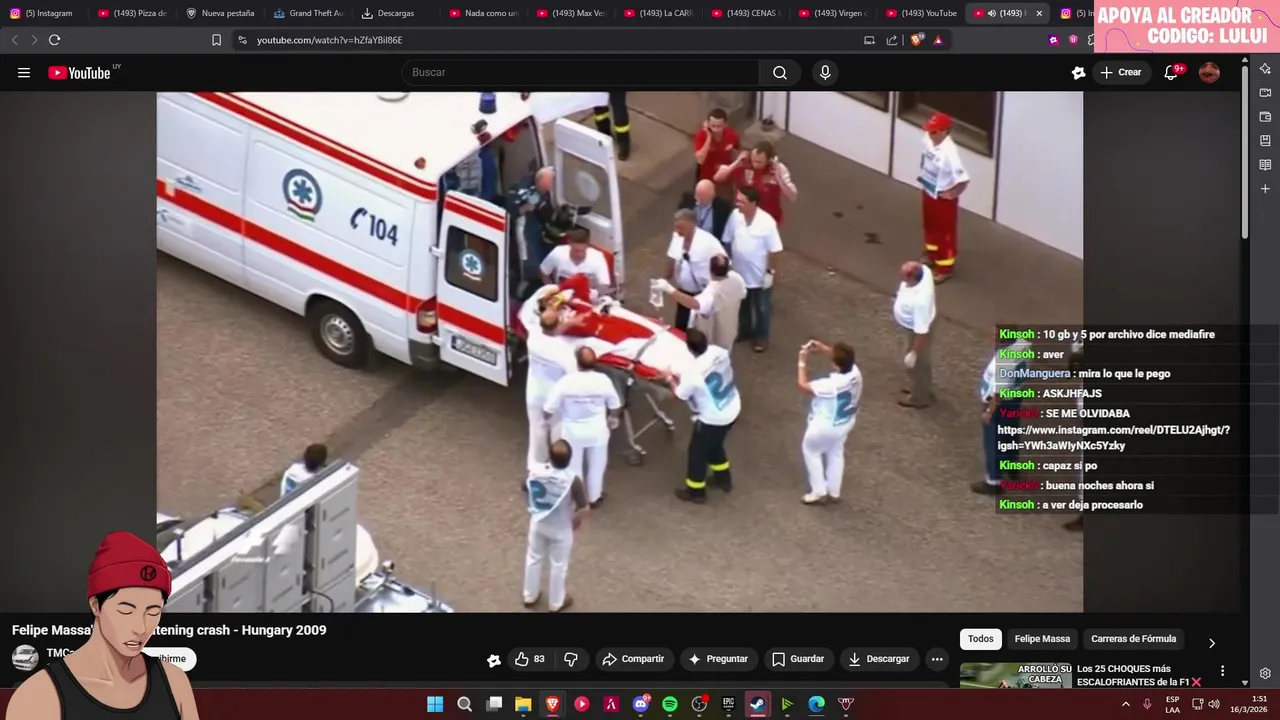
Task: Click the address bar URL
Action: (330, 40)
